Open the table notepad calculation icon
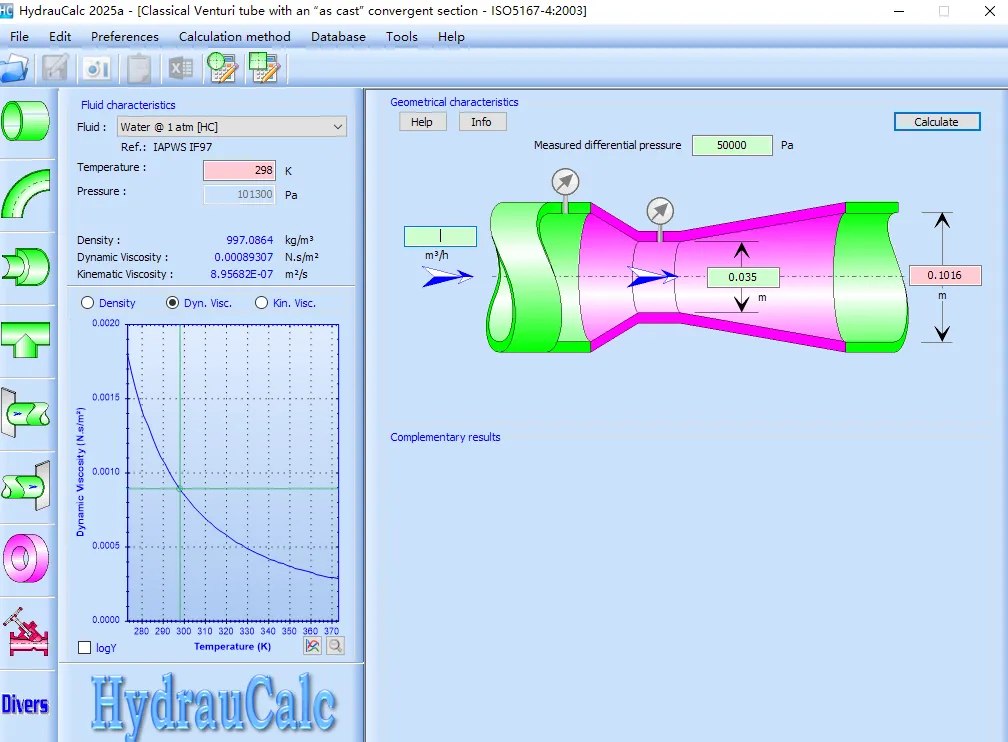The image size is (1008, 742). click(x=264, y=68)
